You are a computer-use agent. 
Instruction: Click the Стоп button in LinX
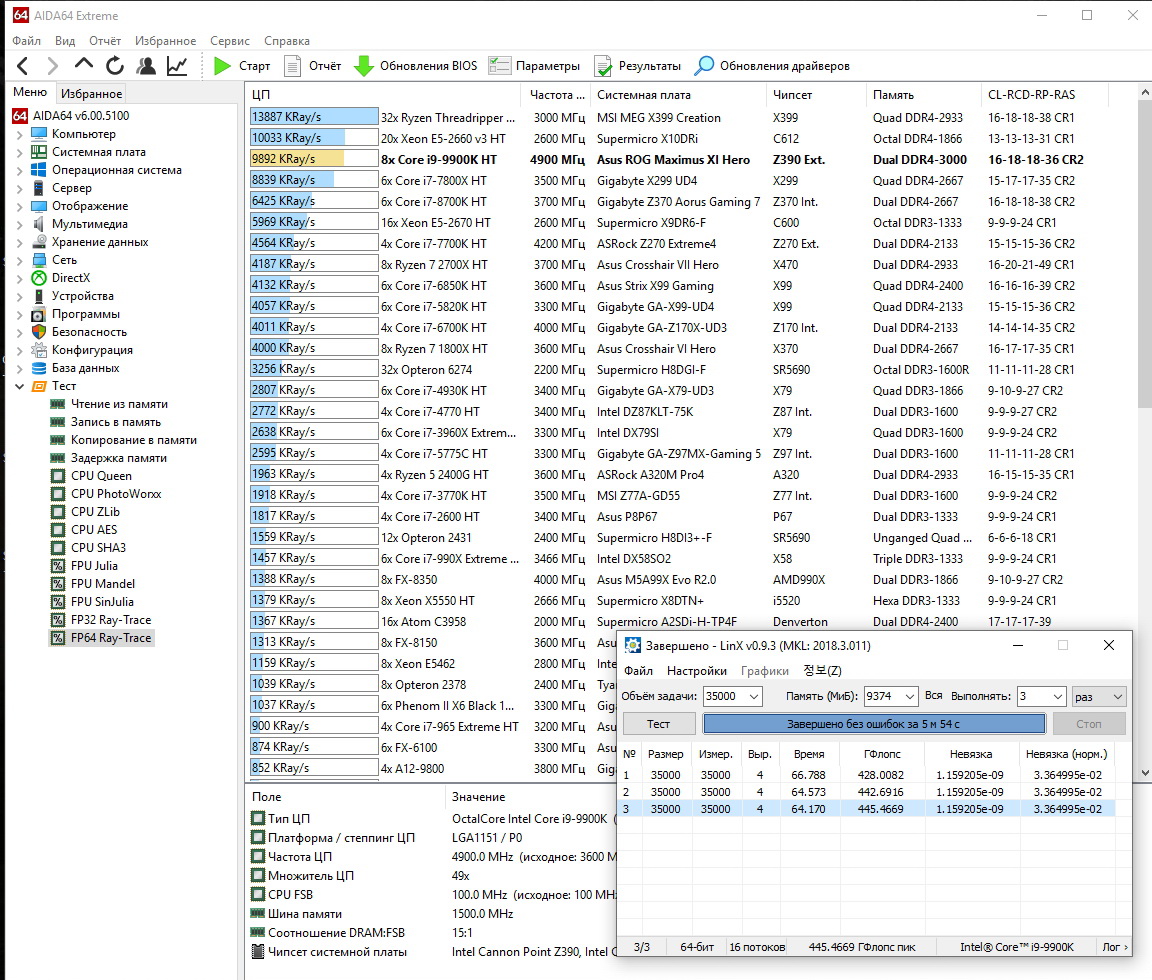point(1089,724)
